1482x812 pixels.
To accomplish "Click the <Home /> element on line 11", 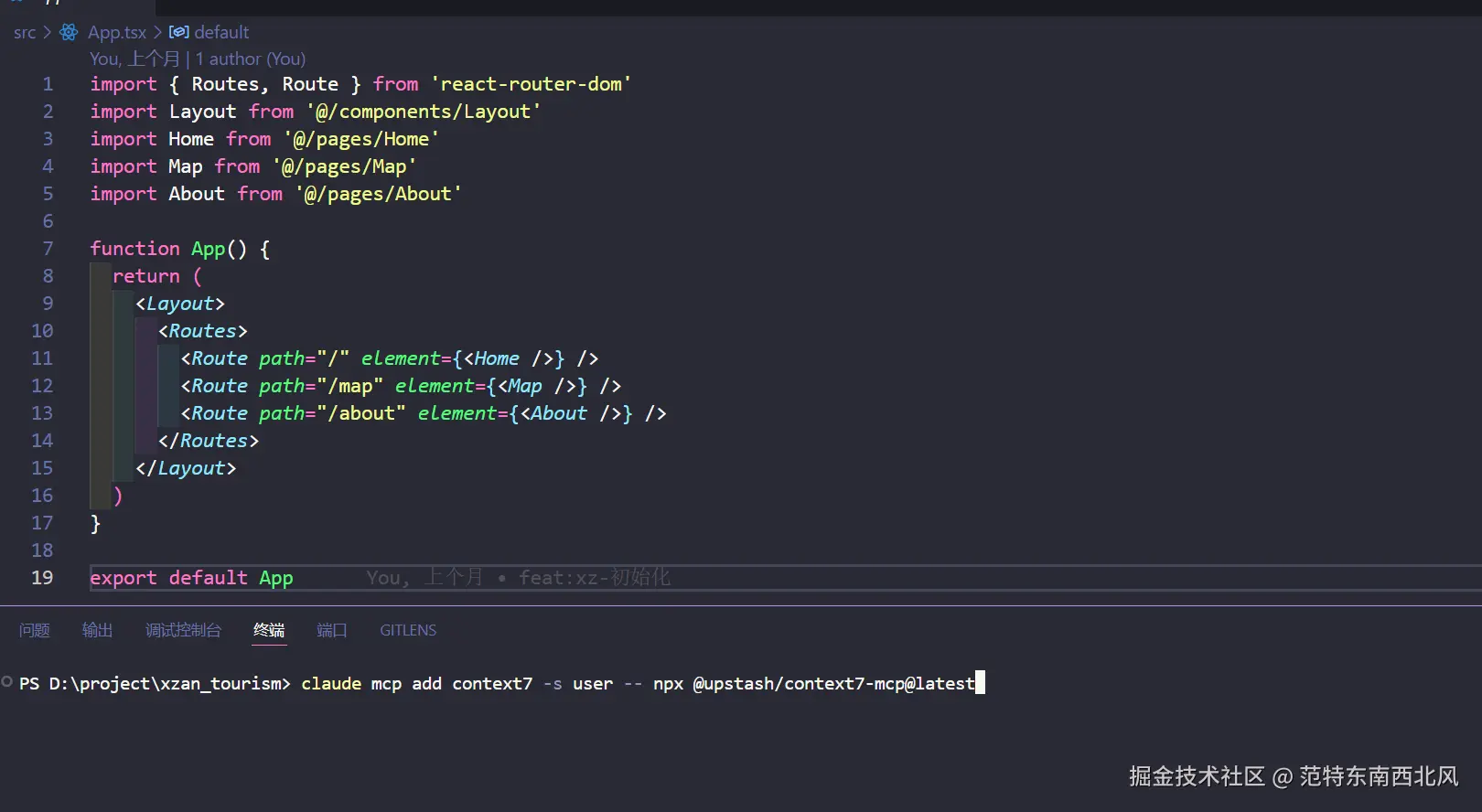I will click(508, 358).
